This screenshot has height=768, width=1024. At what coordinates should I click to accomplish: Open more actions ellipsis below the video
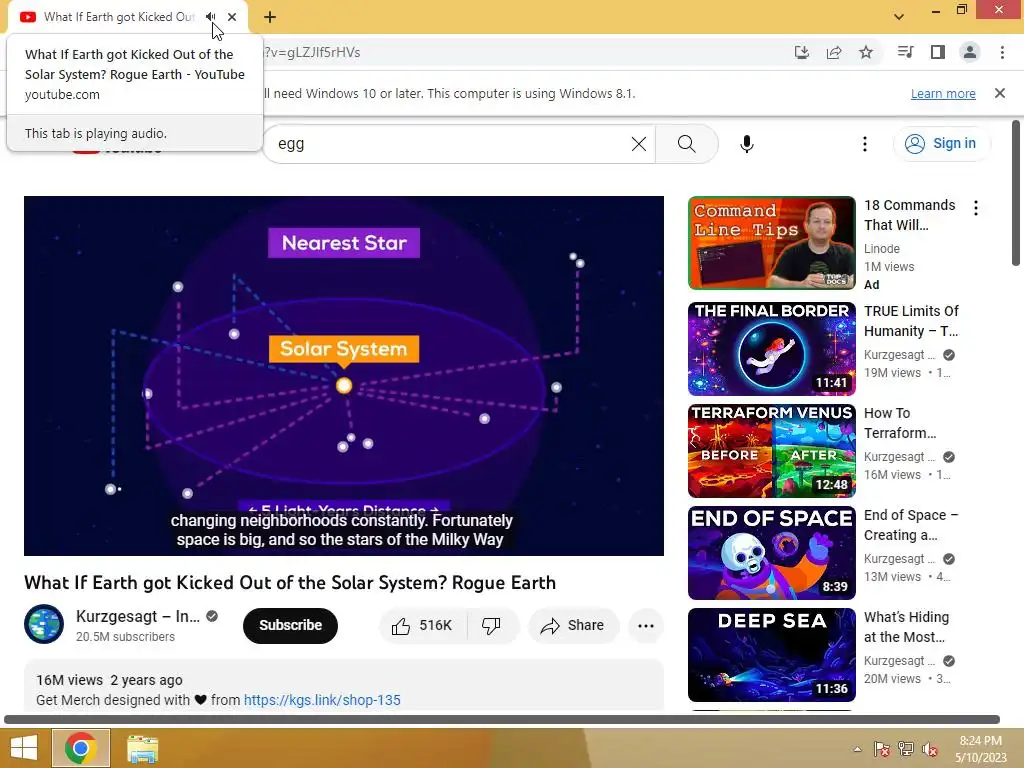(x=646, y=626)
